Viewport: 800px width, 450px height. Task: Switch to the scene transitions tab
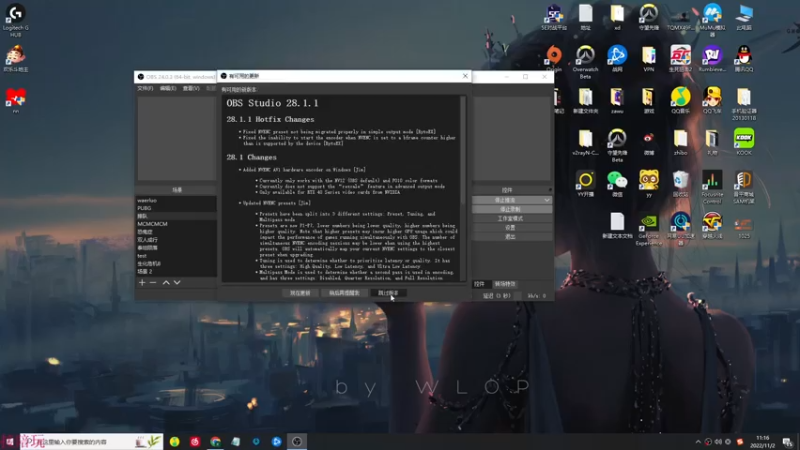click(505, 284)
